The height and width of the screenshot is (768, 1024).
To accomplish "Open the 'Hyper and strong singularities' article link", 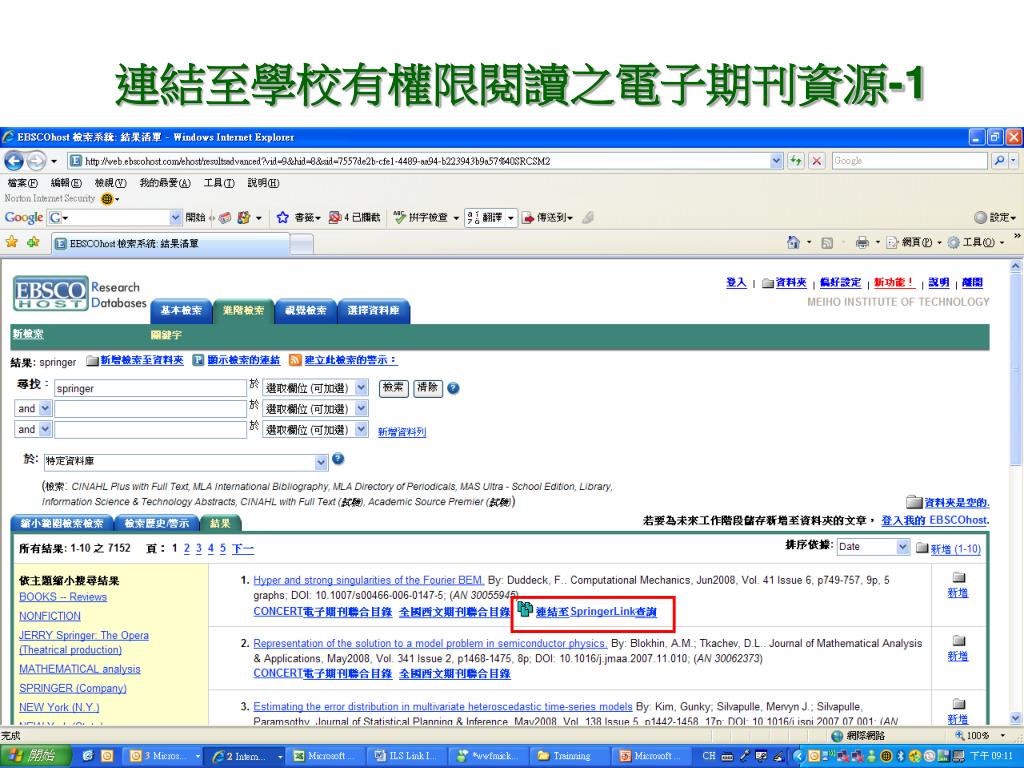I will click(x=368, y=580).
